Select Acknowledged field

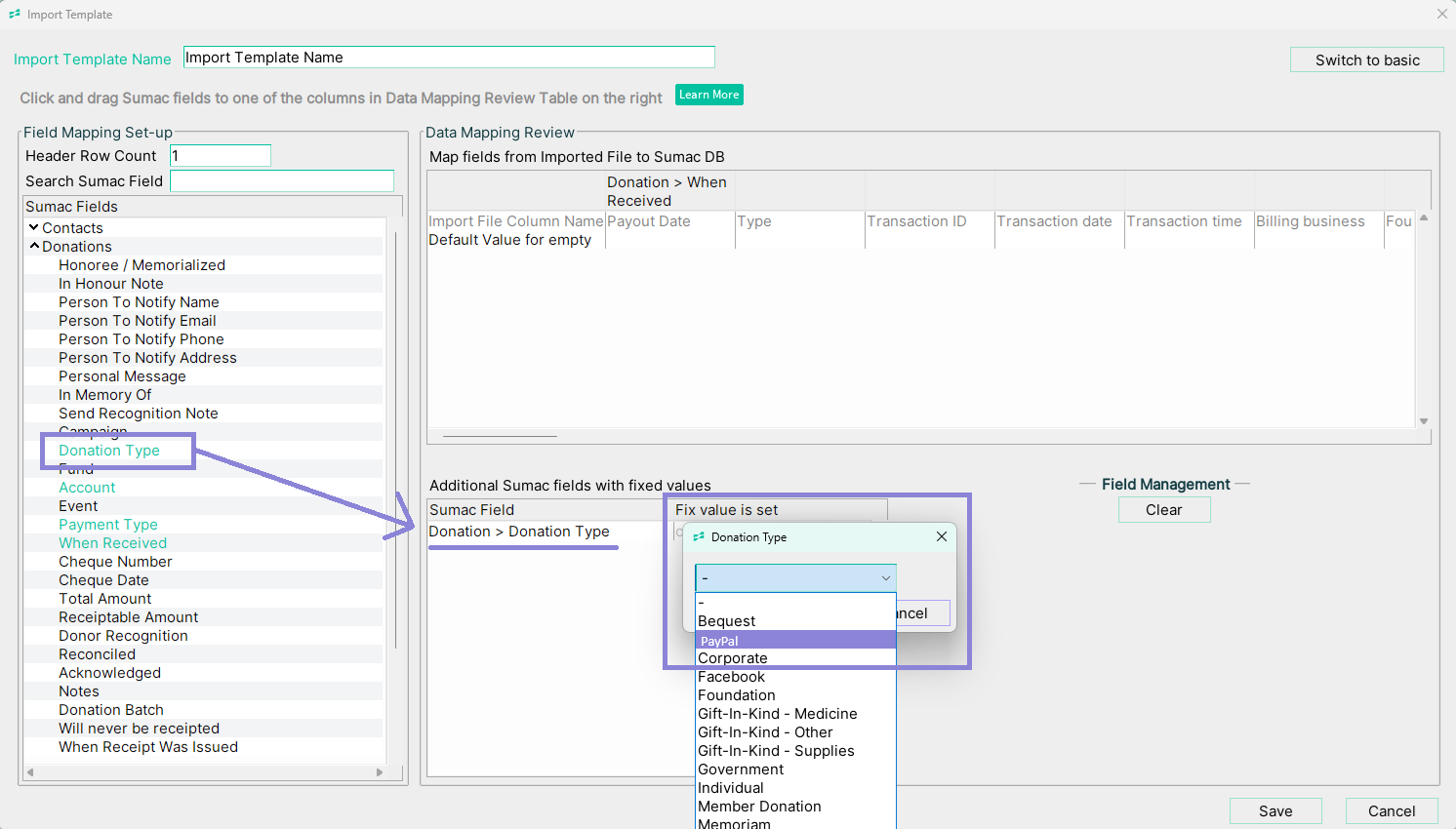tap(109, 673)
